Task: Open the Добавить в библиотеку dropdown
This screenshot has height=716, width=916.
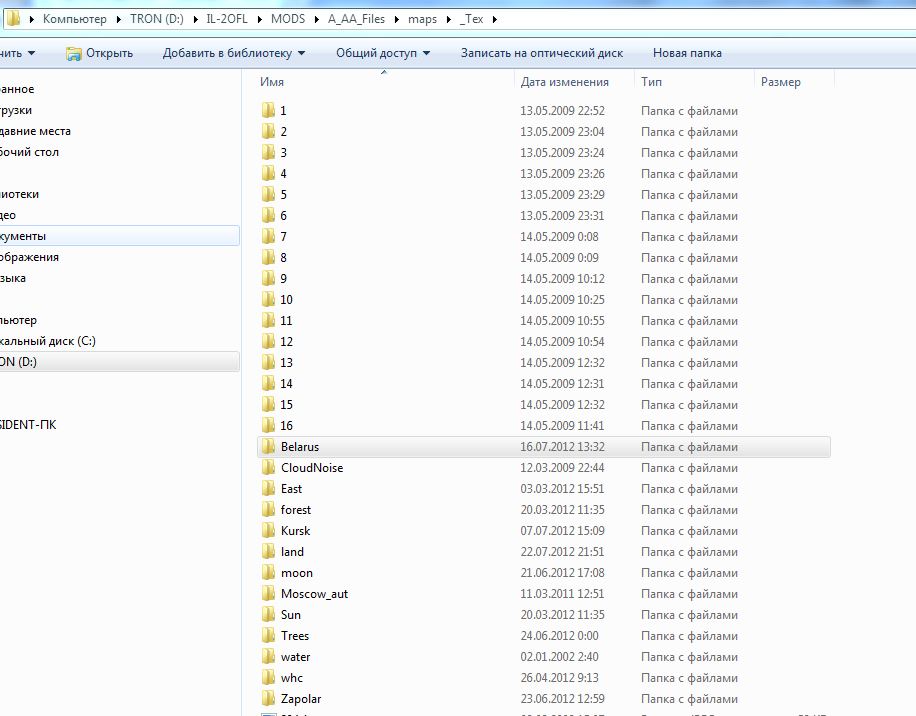Action: point(234,53)
